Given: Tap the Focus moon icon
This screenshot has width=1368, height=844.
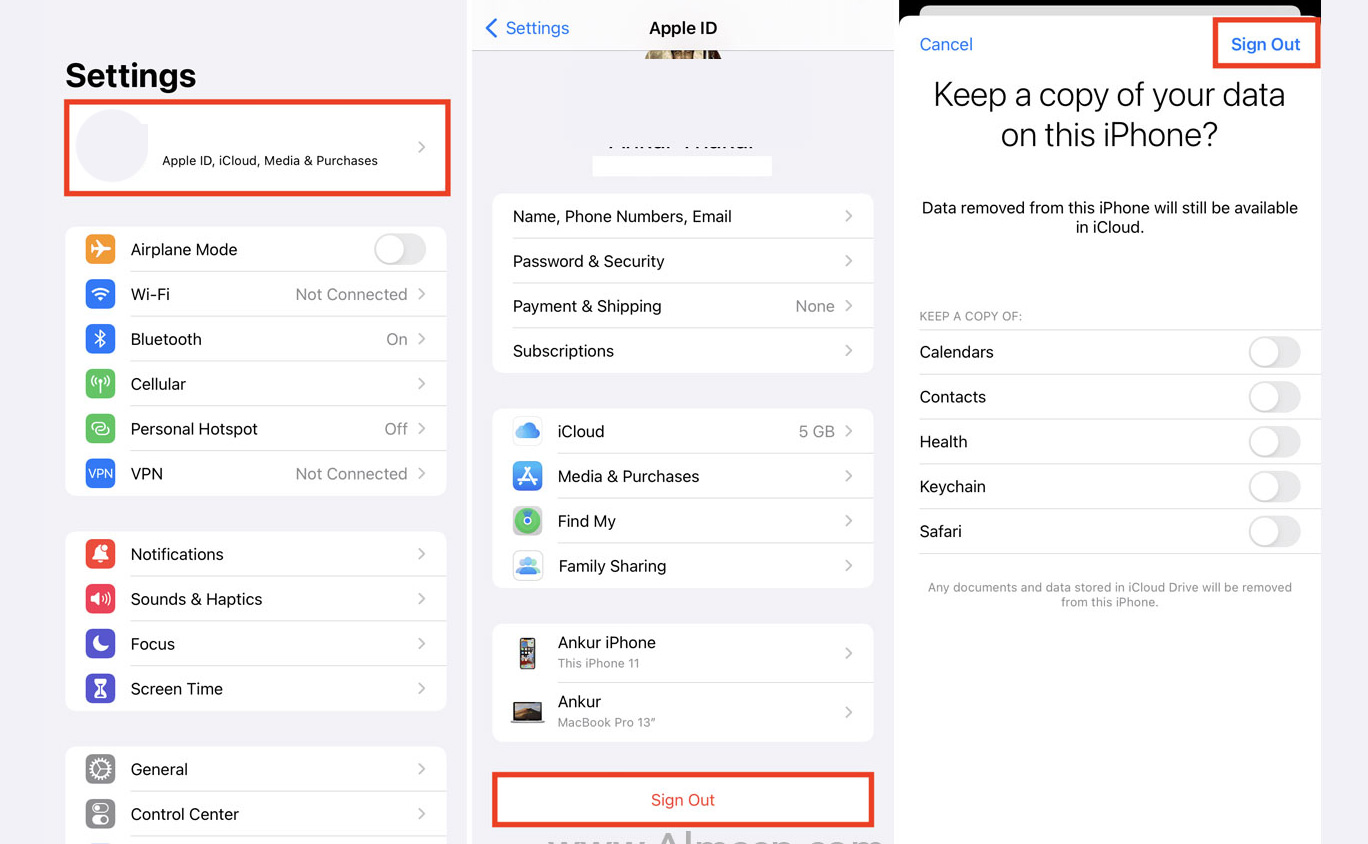Looking at the screenshot, I should (x=100, y=644).
